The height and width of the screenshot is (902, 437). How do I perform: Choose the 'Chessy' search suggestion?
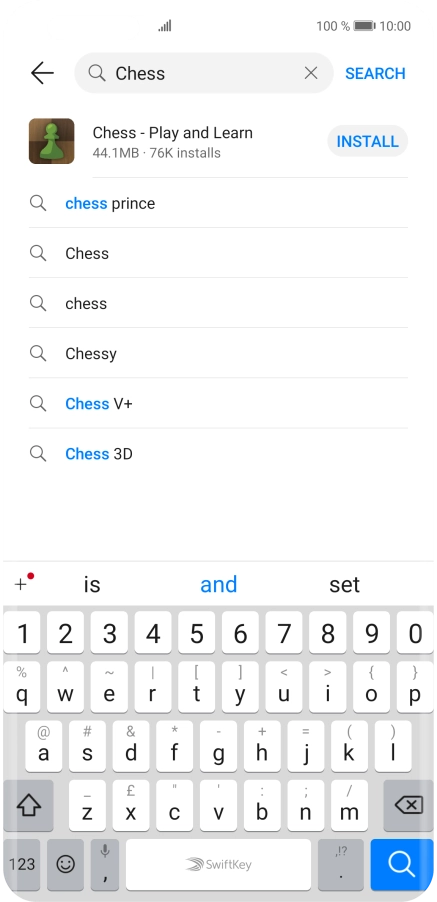pyautogui.click(x=218, y=353)
